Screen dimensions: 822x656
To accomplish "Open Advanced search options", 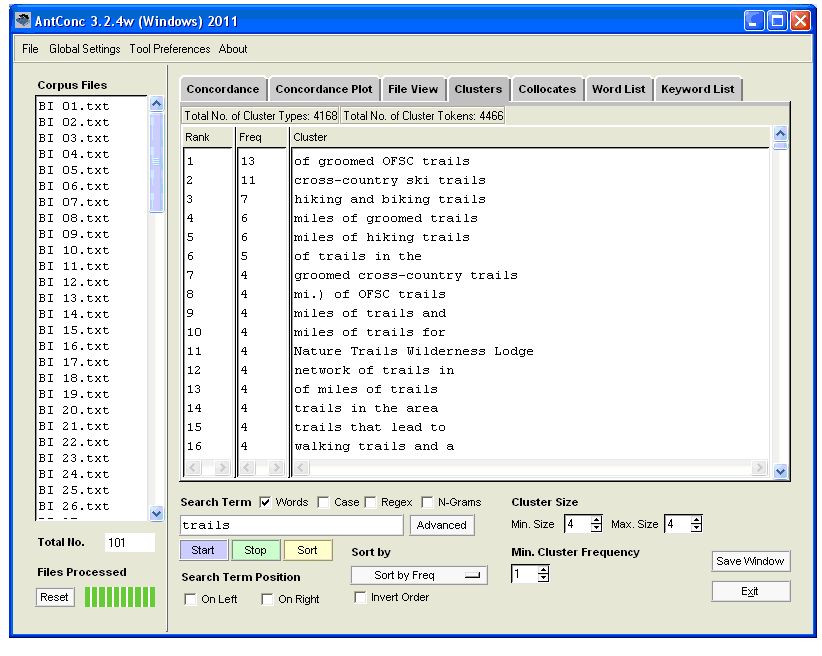I will pos(441,525).
